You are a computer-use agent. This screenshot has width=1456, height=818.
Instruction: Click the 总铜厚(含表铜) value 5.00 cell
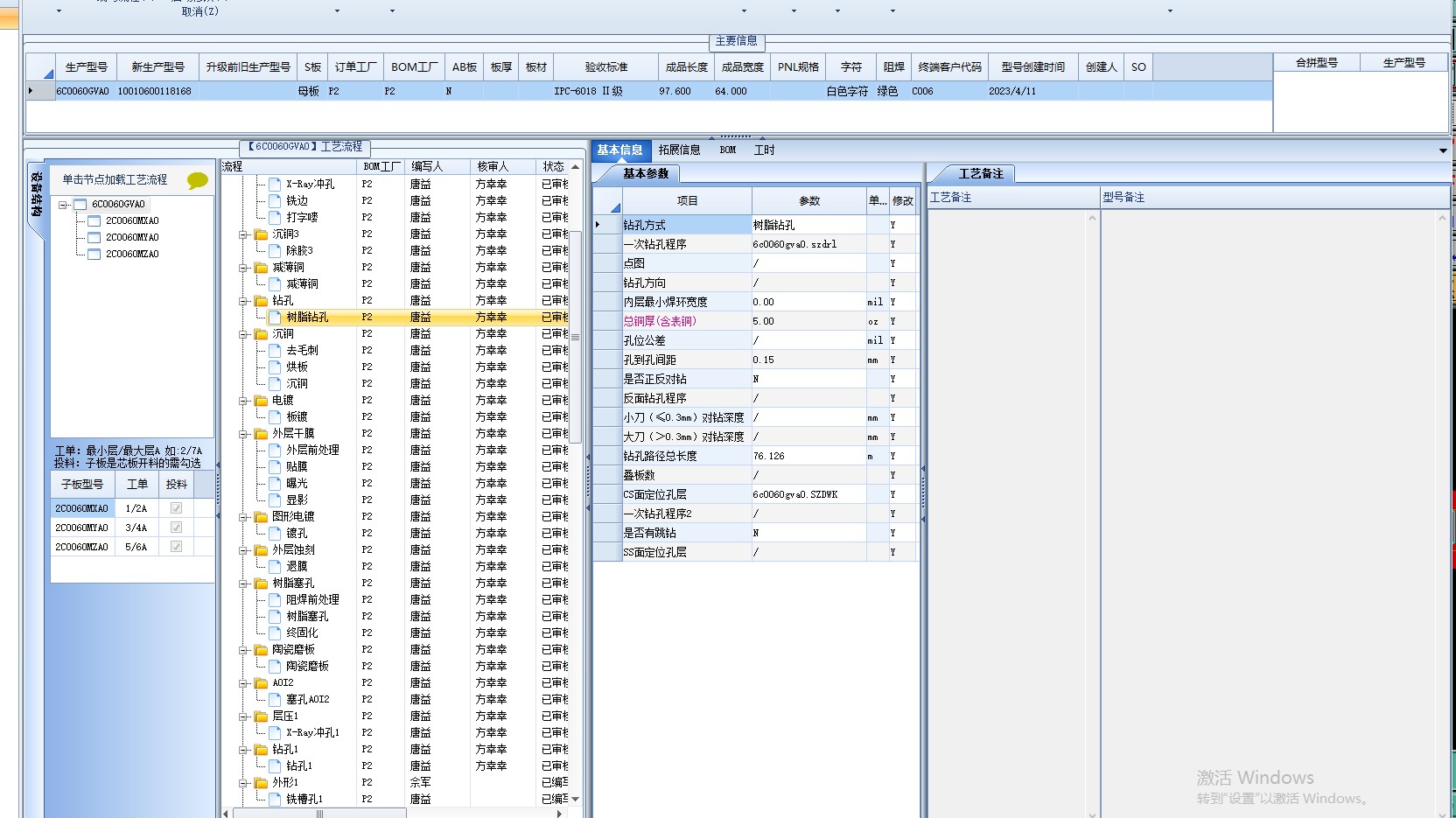[808, 321]
